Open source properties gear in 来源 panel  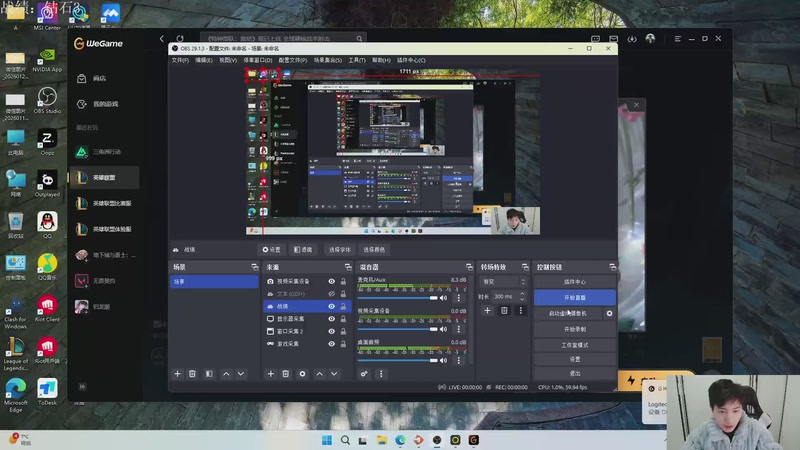[x=303, y=374]
